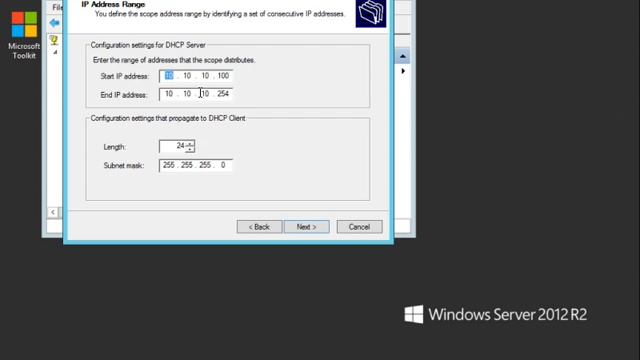Collapse the tree node arrow under the DHCP icon
The image size is (640, 360).
55,52
